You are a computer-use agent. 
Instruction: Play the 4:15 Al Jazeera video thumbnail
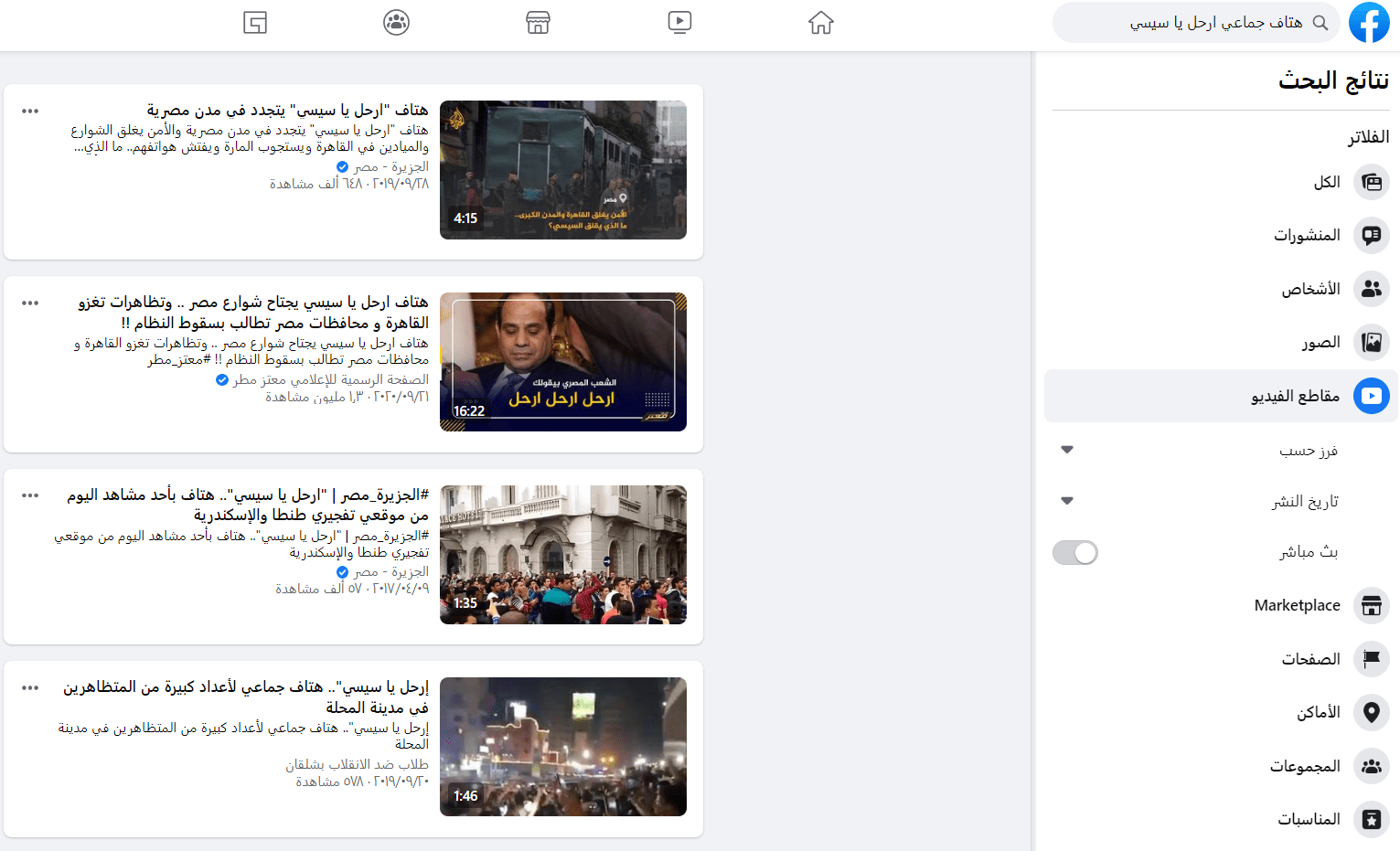[563, 170]
